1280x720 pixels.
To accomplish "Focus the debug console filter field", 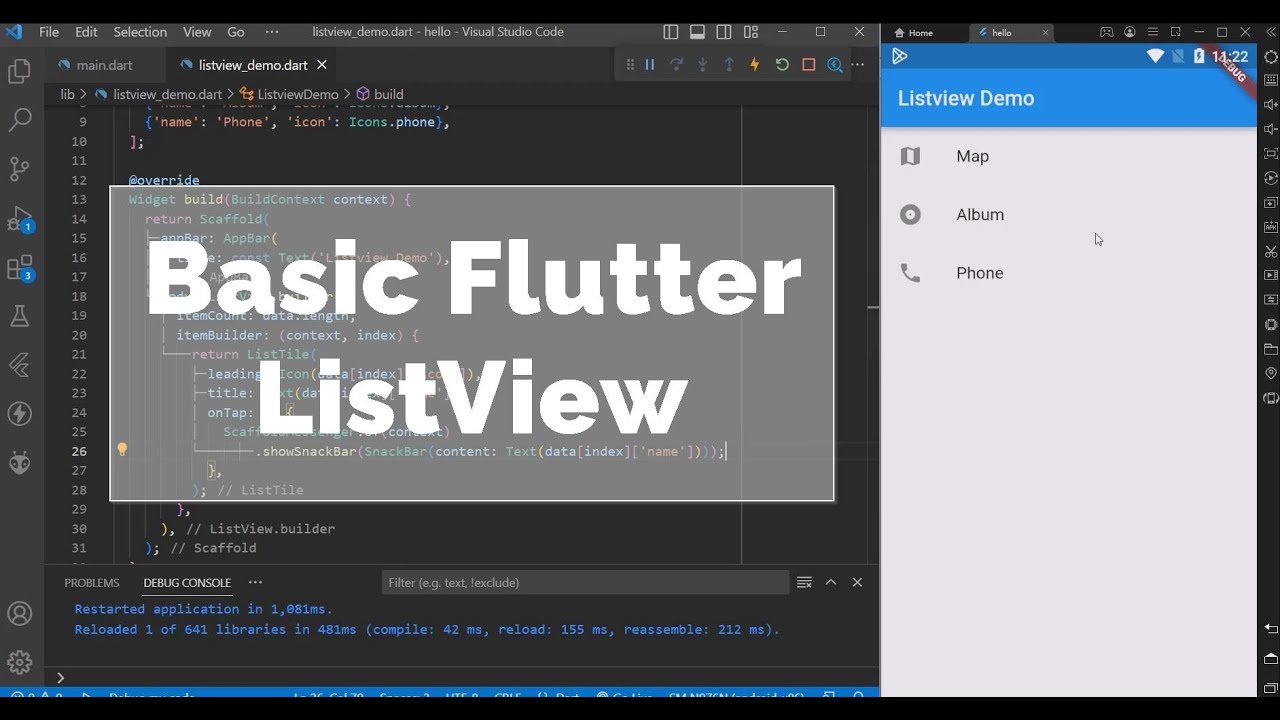I will click(585, 582).
